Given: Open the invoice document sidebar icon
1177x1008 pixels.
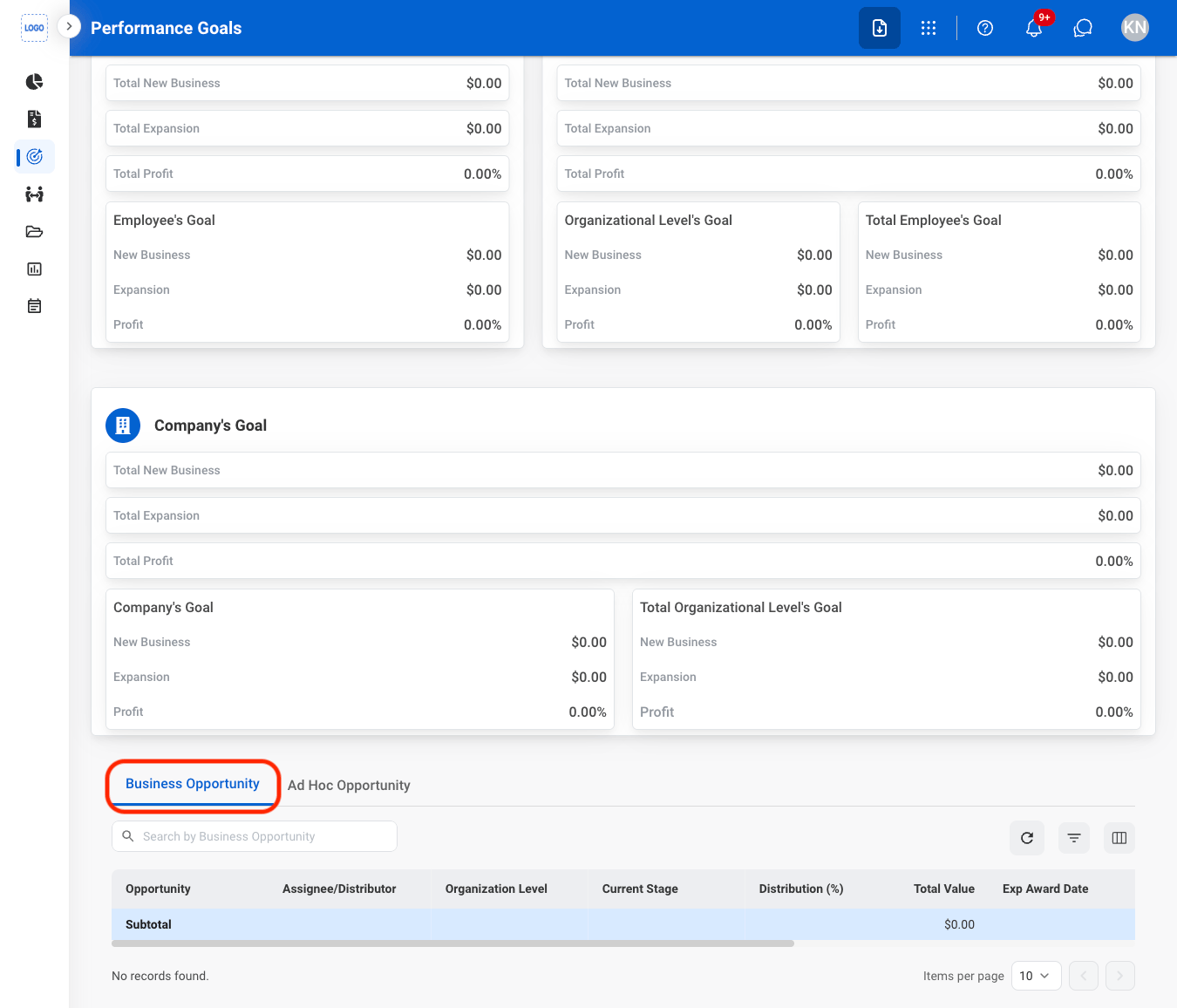Looking at the screenshot, I should (x=34, y=119).
